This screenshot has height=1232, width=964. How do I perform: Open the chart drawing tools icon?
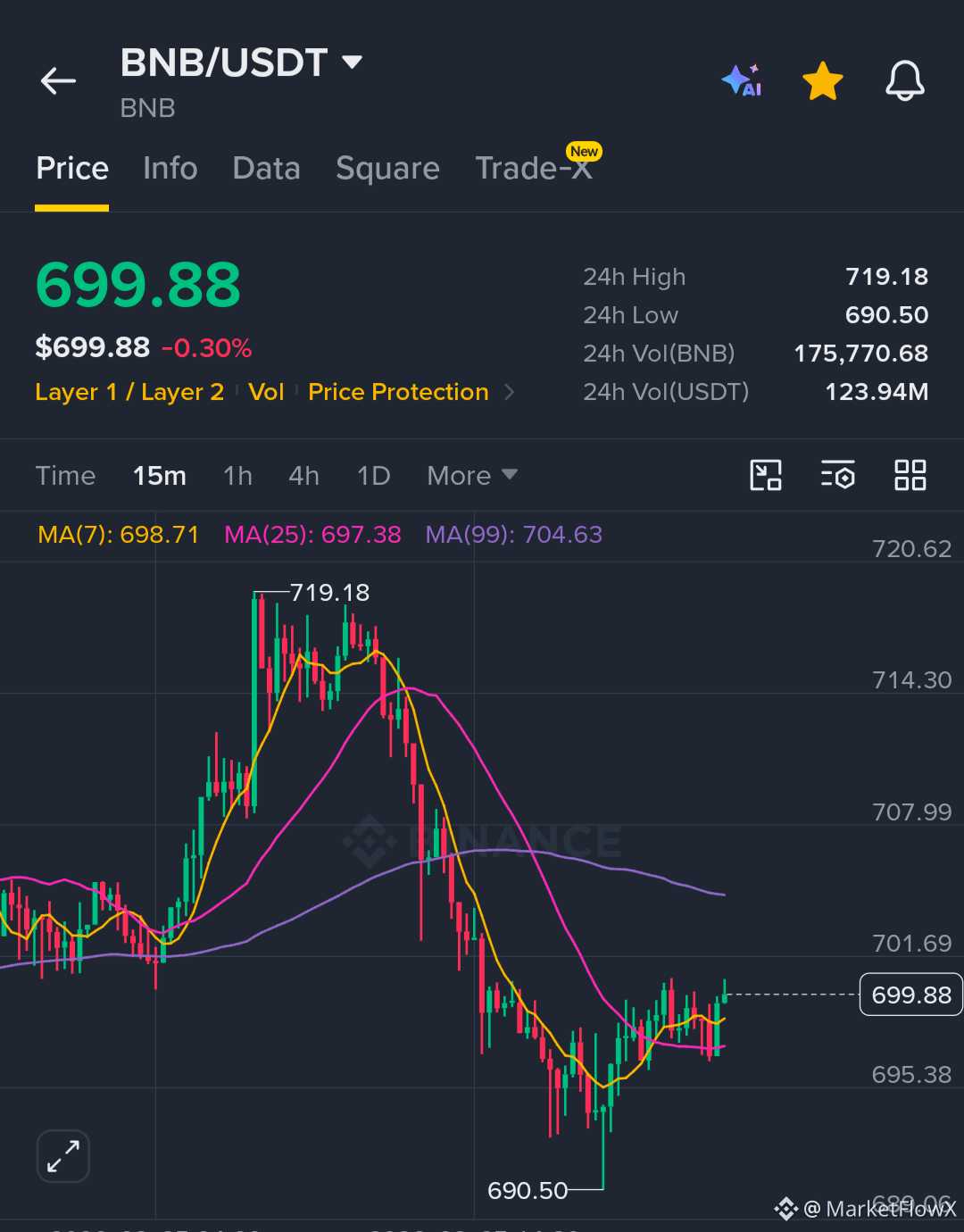(766, 475)
